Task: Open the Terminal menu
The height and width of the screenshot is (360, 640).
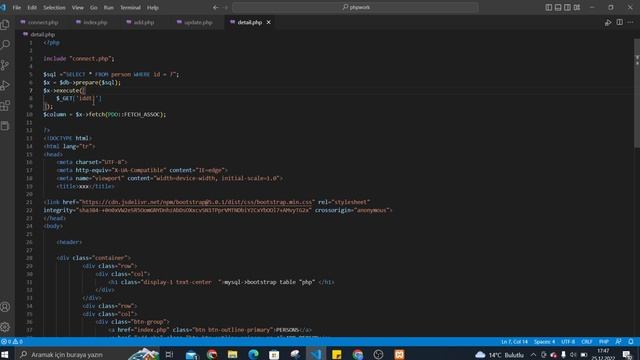Action: [x=130, y=7]
